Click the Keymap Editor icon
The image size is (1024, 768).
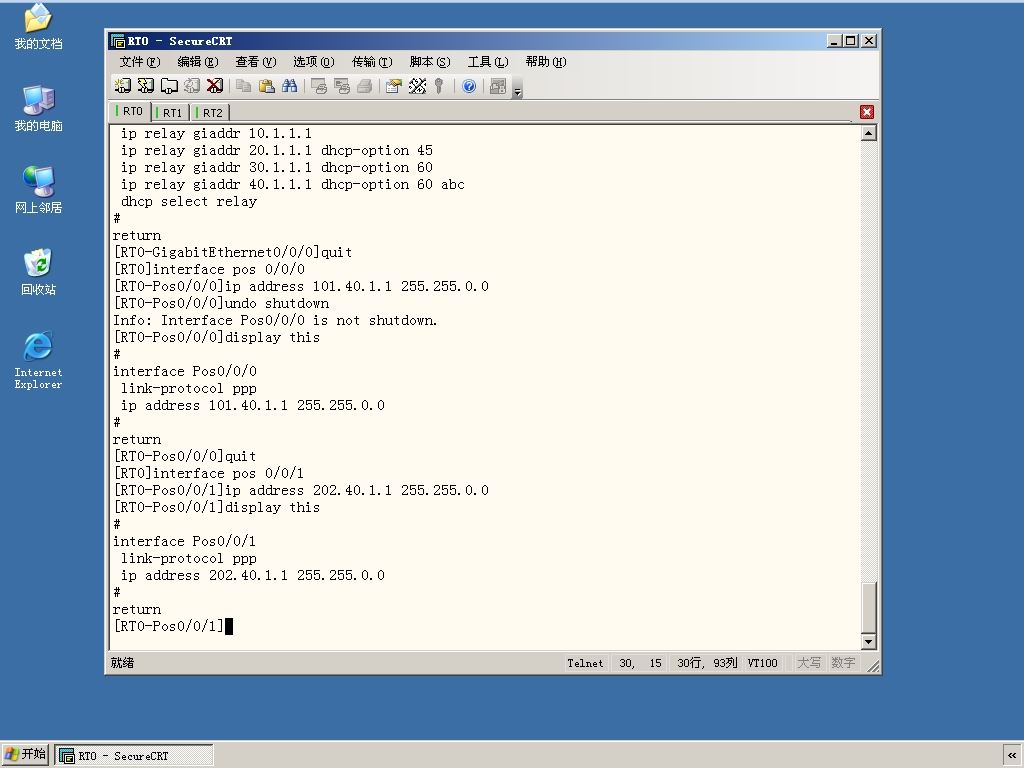417,86
